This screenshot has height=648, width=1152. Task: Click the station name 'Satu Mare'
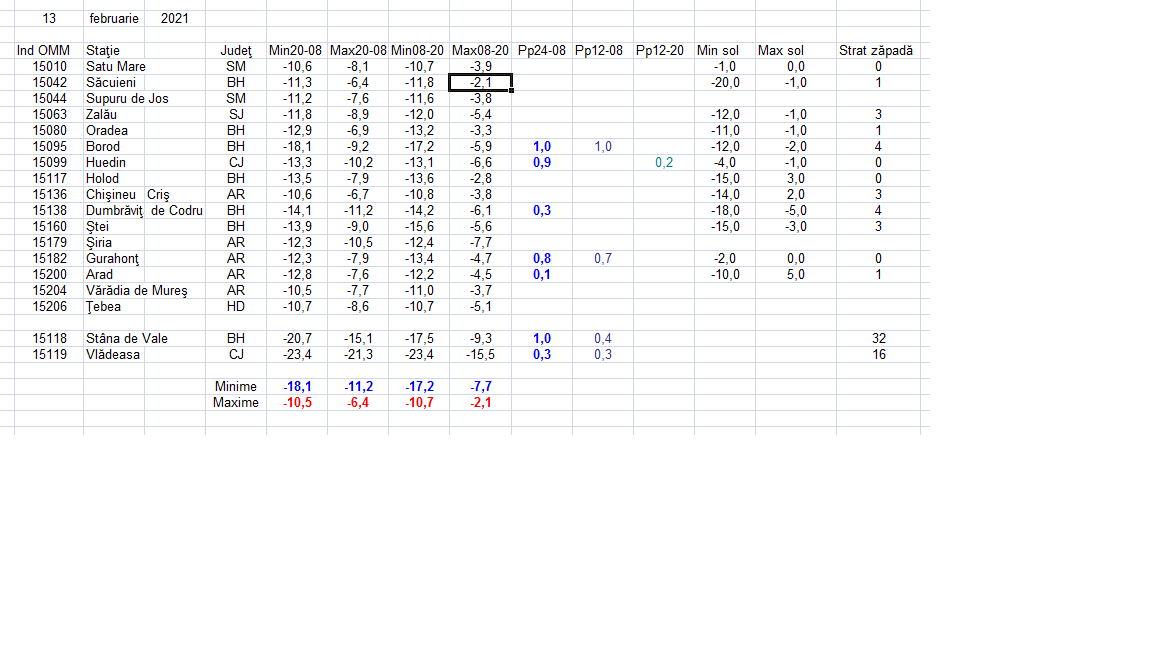tap(115, 67)
